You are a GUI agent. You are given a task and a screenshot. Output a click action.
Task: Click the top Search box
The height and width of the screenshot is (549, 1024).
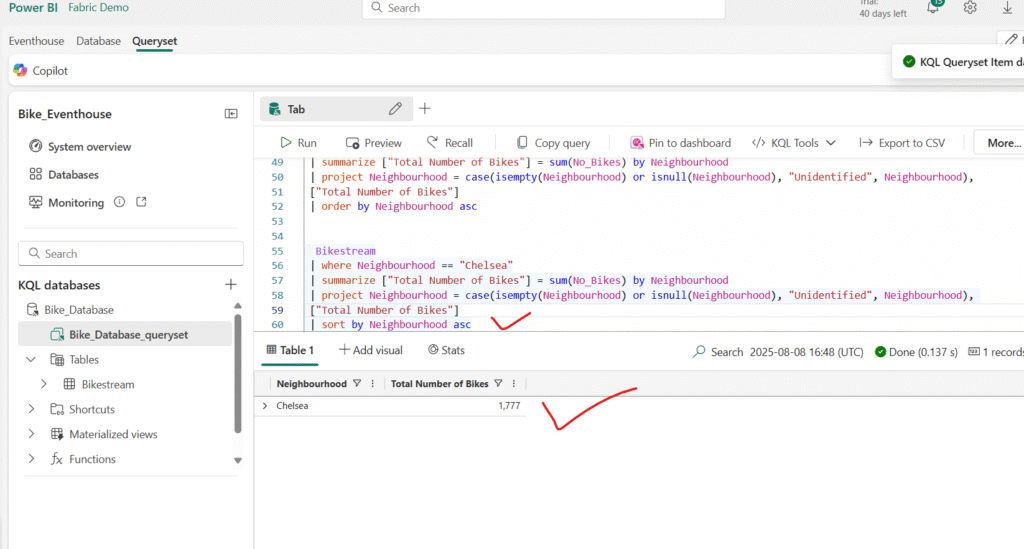click(543, 8)
